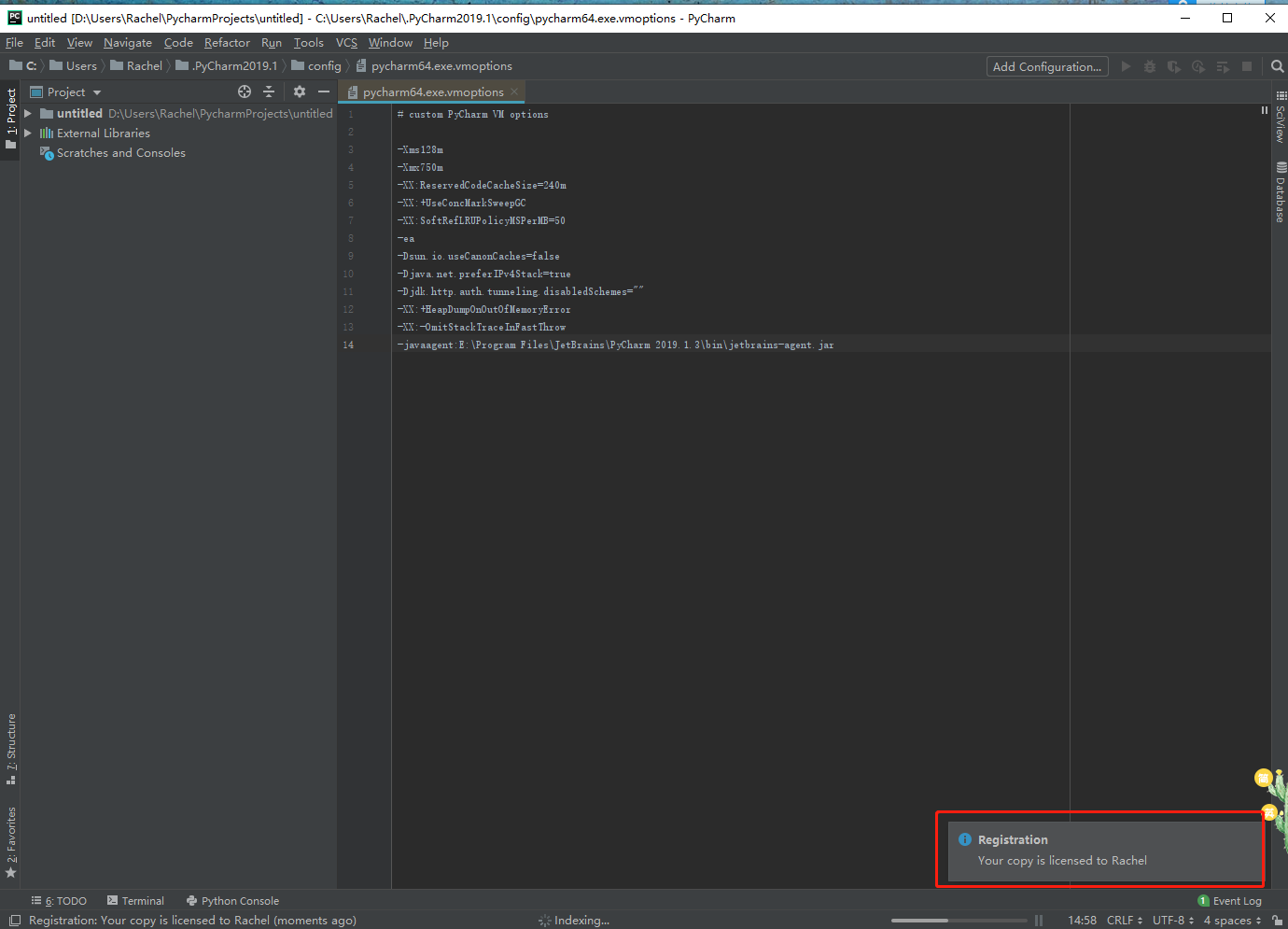This screenshot has height=929, width=1288.
Task: Click the Add Configuration... button
Action: point(1047,66)
